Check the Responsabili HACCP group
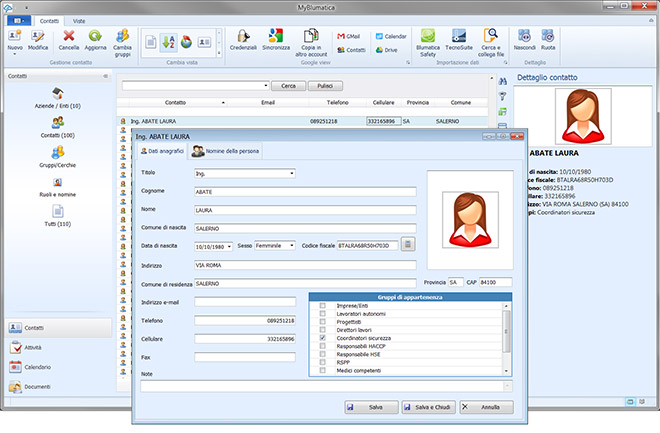This screenshot has width=660, height=433. 322,346
